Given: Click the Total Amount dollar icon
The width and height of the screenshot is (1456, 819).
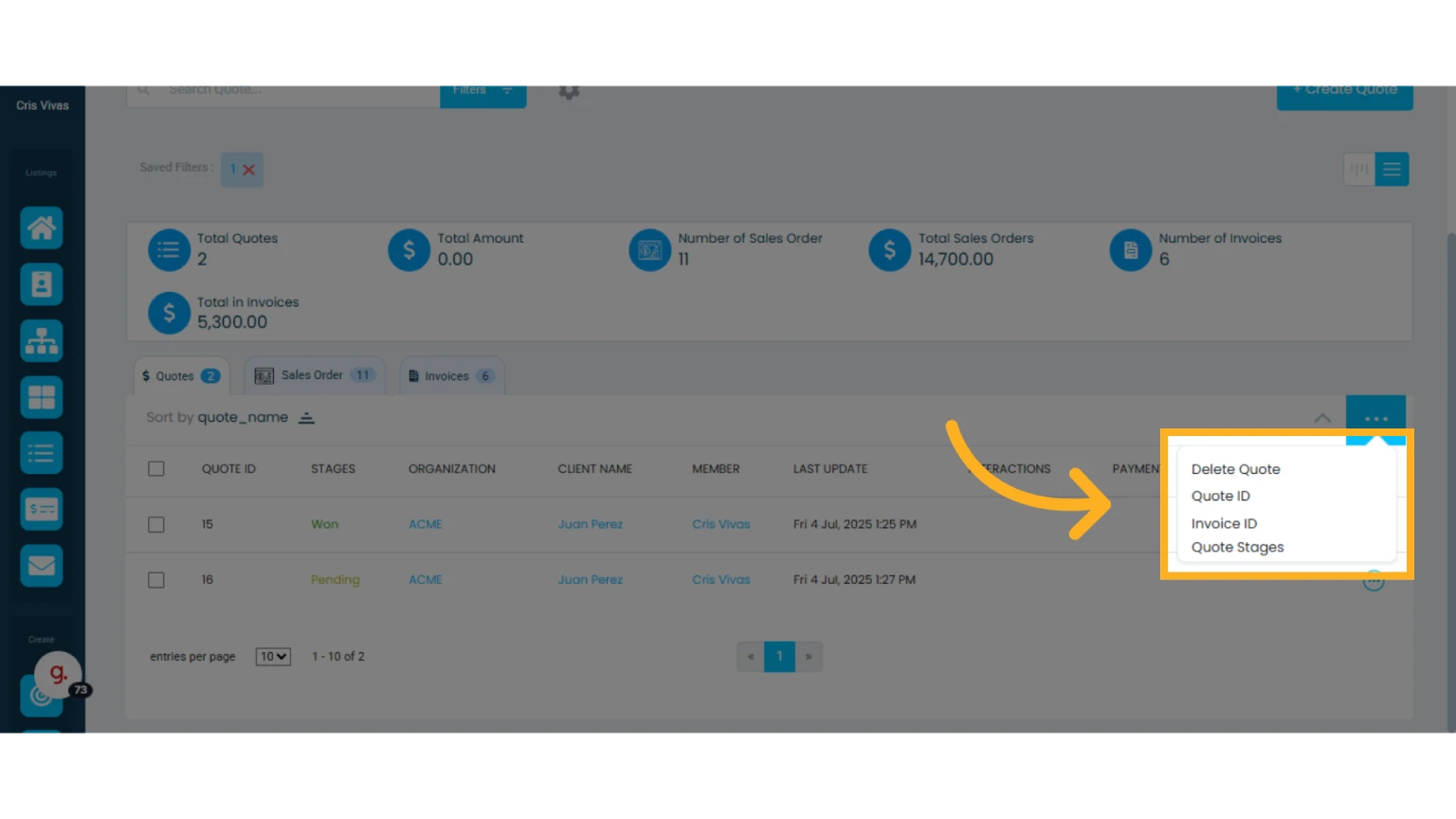Looking at the screenshot, I should (409, 250).
